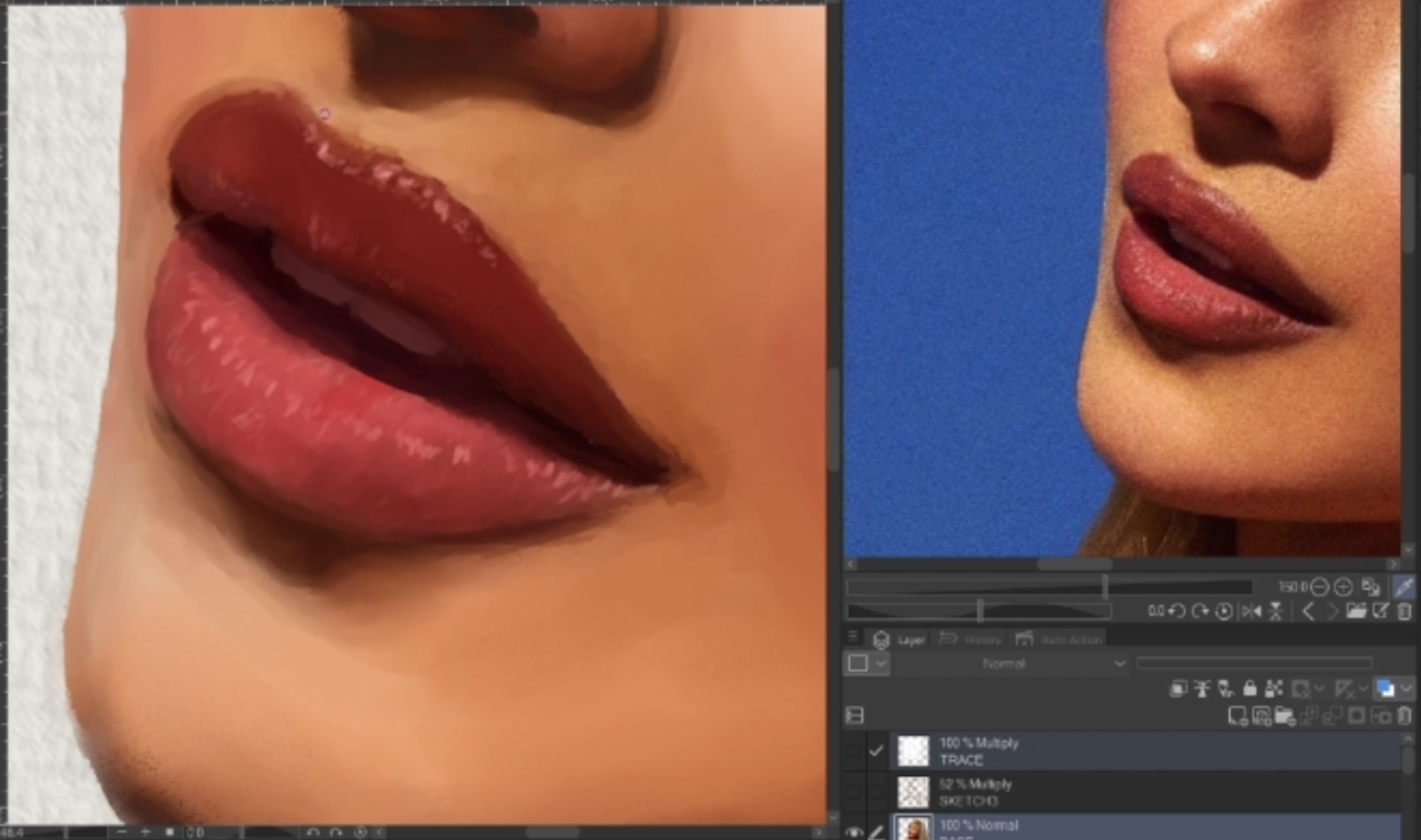Open the Layer panel hamburger menu
1421x840 pixels.
(x=853, y=637)
